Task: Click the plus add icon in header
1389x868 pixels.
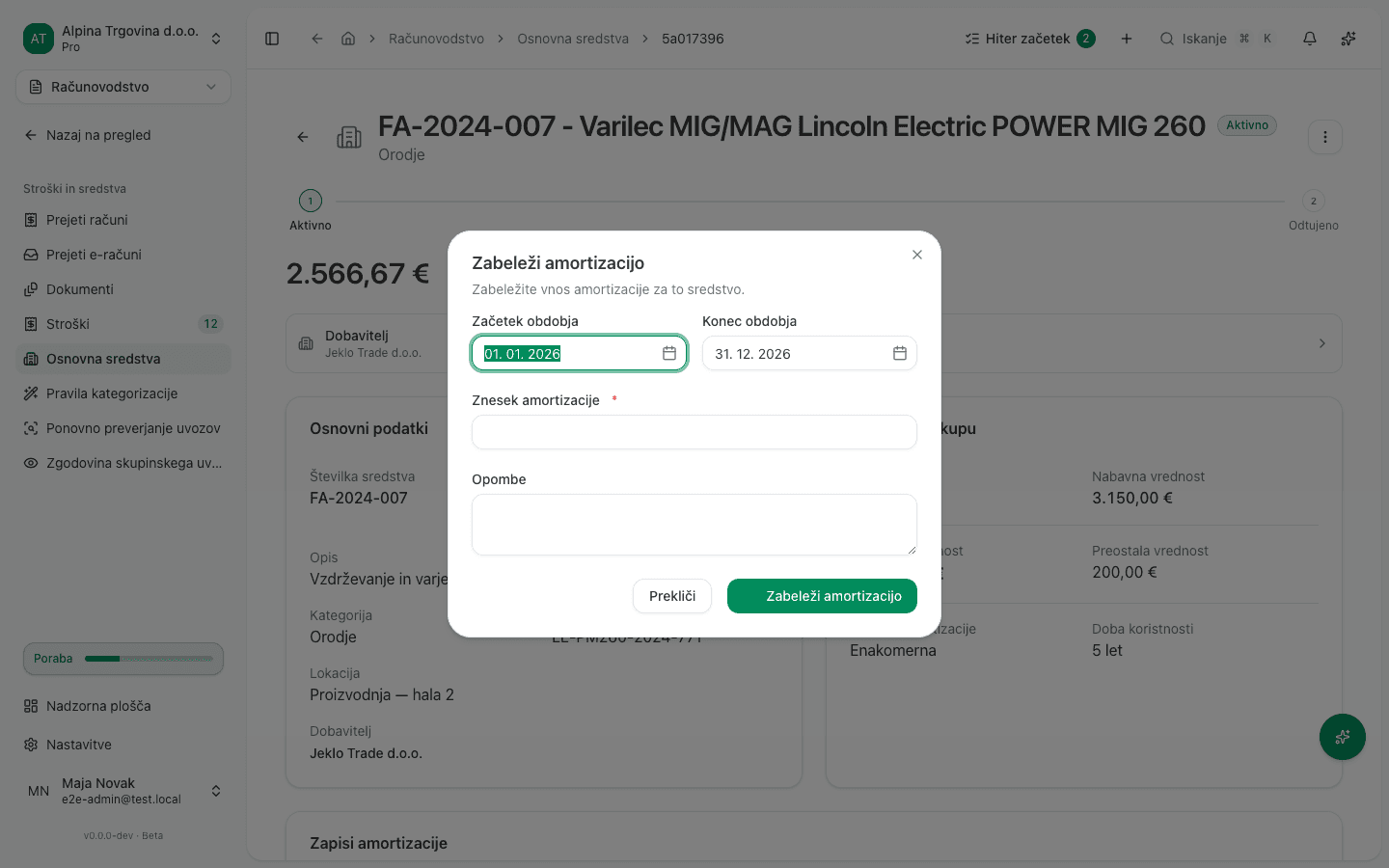Action: click(1127, 39)
